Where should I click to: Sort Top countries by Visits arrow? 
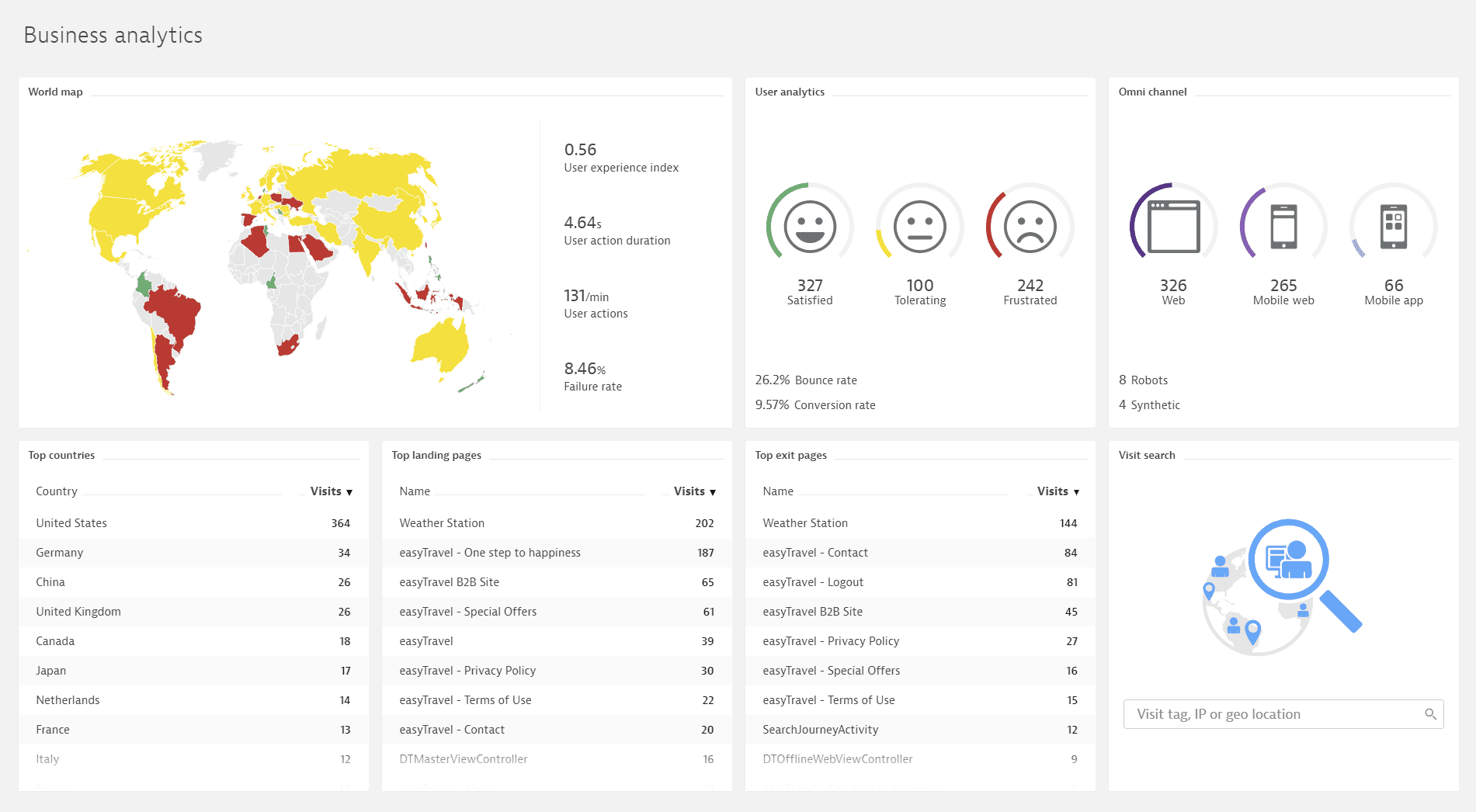[349, 492]
